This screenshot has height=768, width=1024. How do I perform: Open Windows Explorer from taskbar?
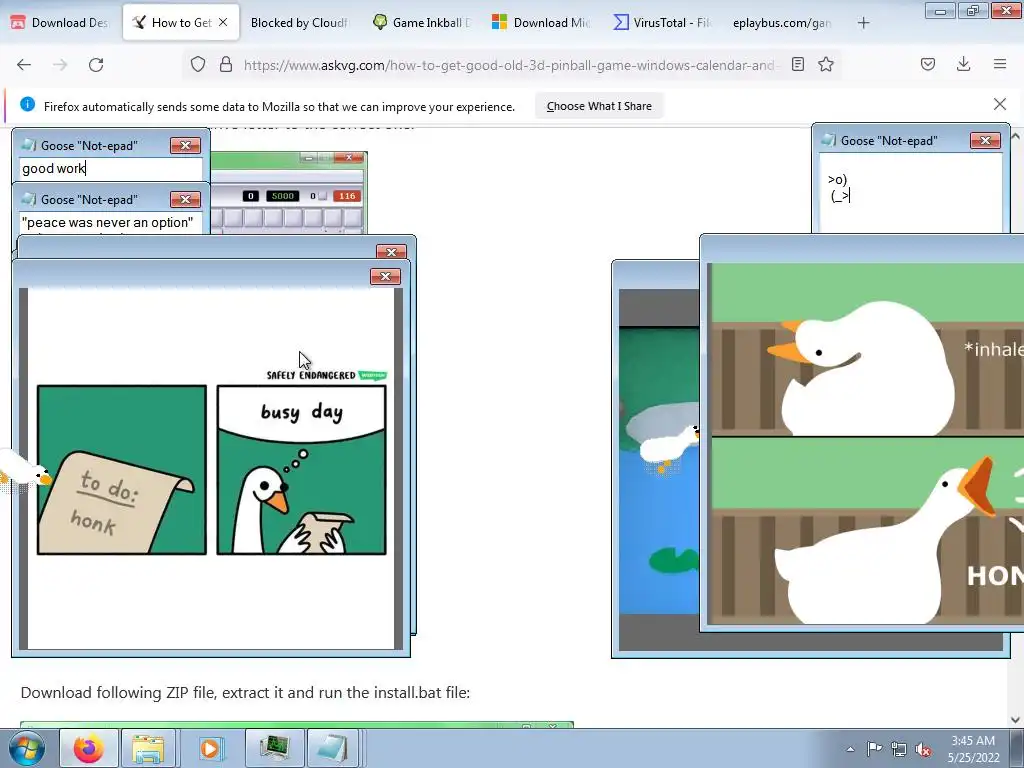click(148, 748)
